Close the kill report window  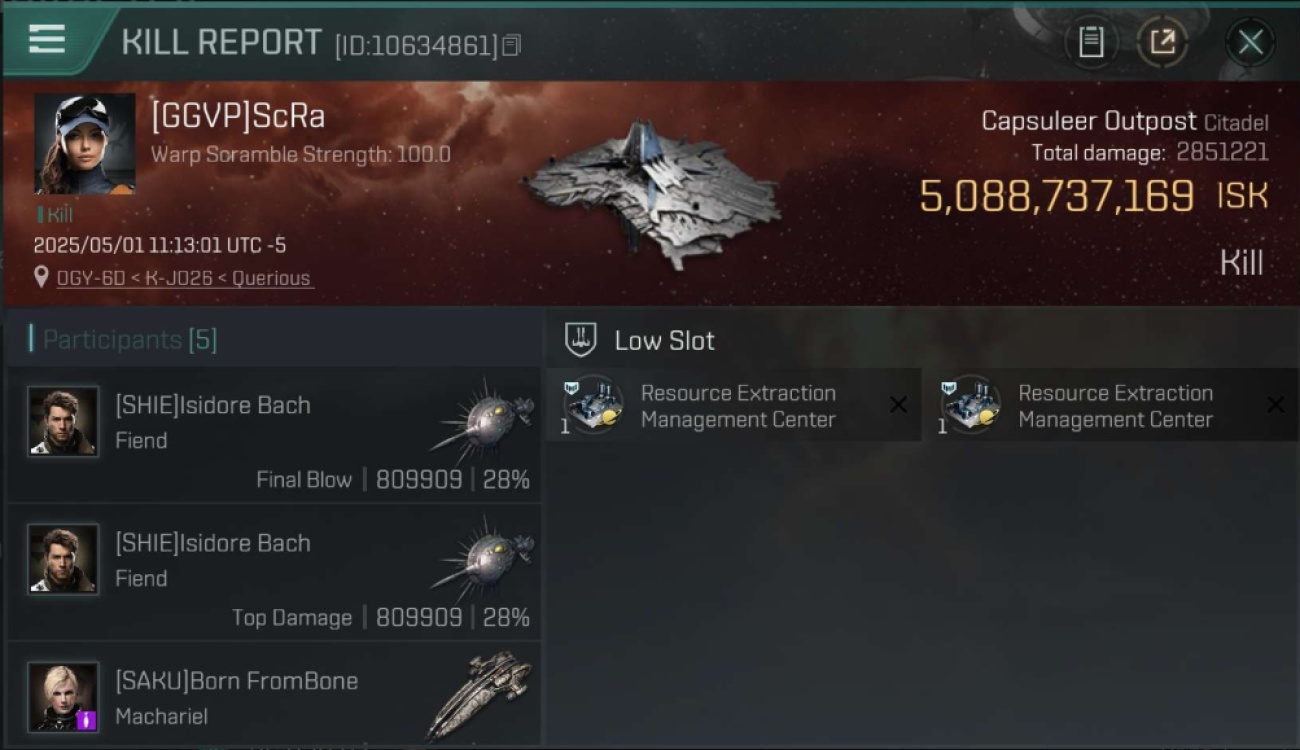click(1250, 42)
